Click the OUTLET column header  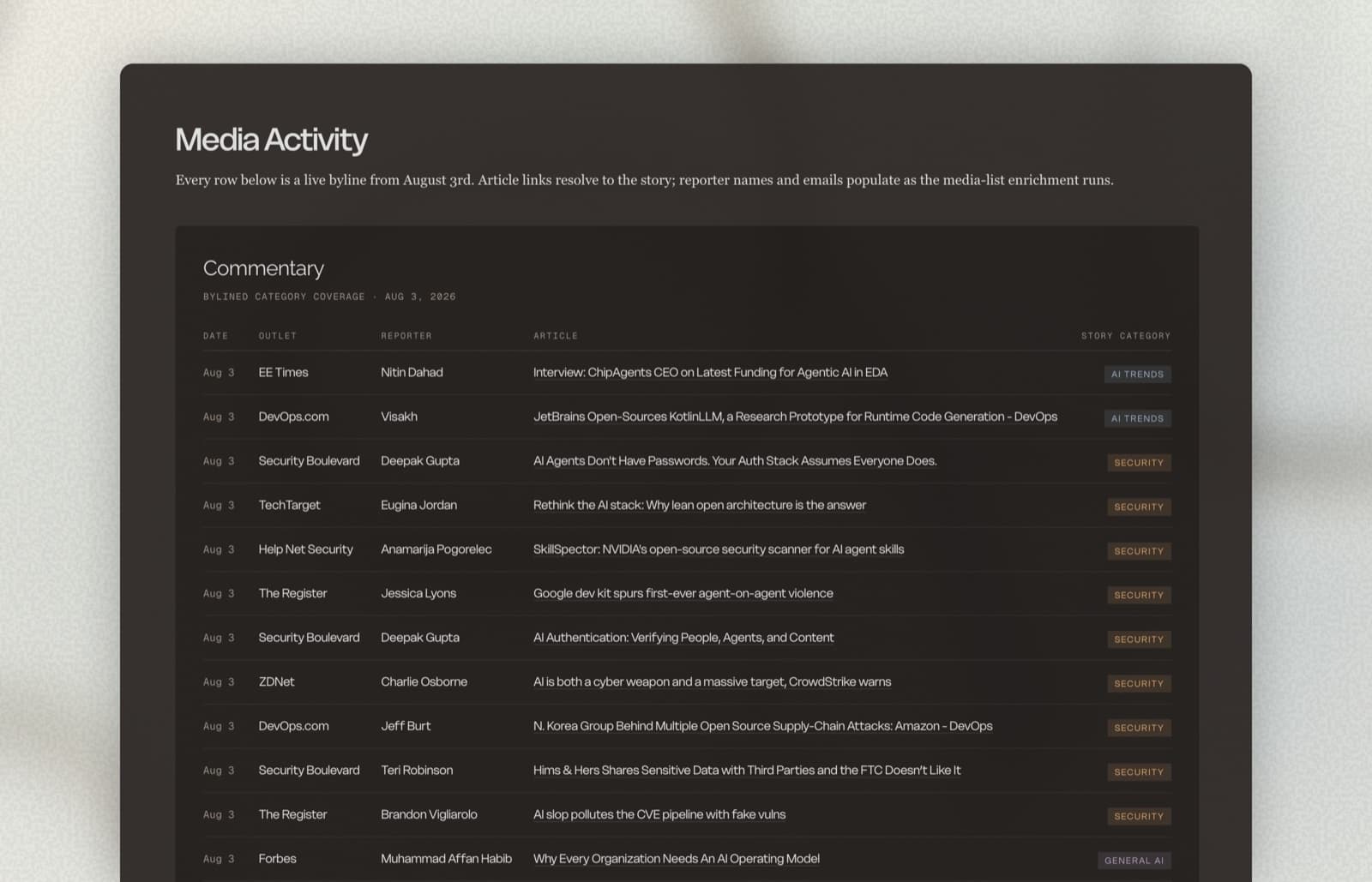point(277,336)
